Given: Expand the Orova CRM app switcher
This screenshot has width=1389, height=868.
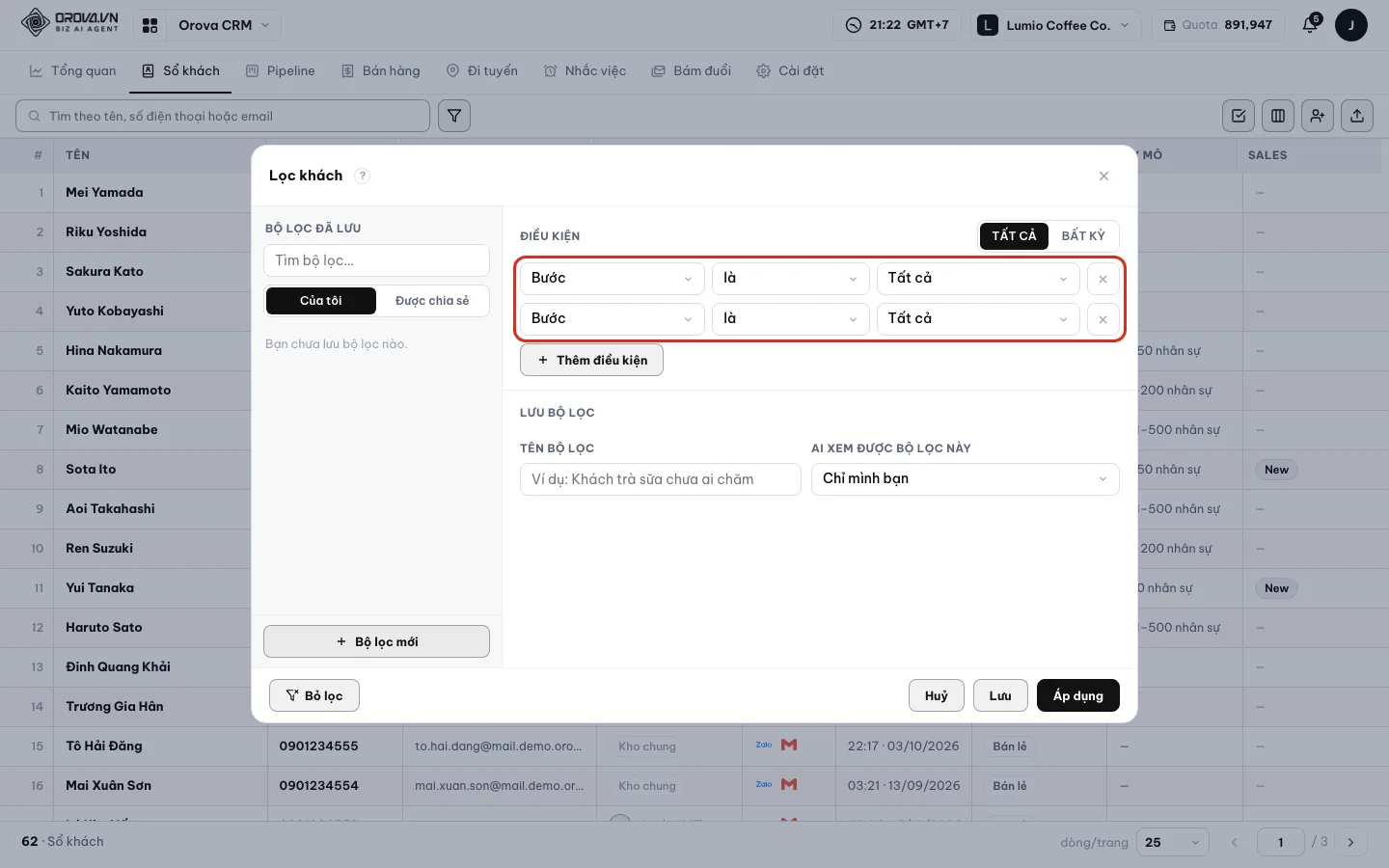Looking at the screenshot, I should click(x=224, y=25).
